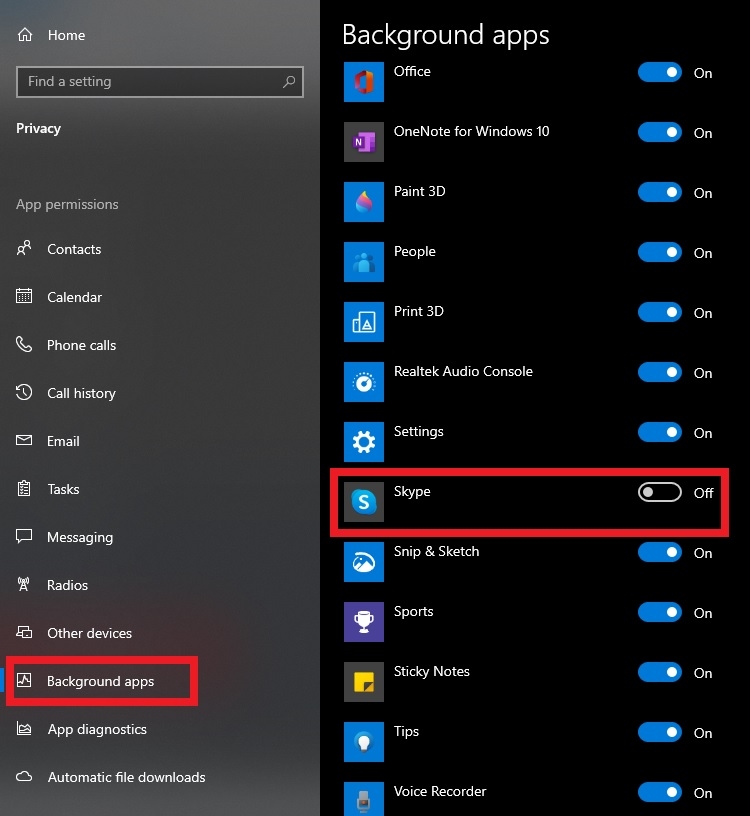Go to the Home settings page
Screen dimensions: 750x816
[66, 35]
